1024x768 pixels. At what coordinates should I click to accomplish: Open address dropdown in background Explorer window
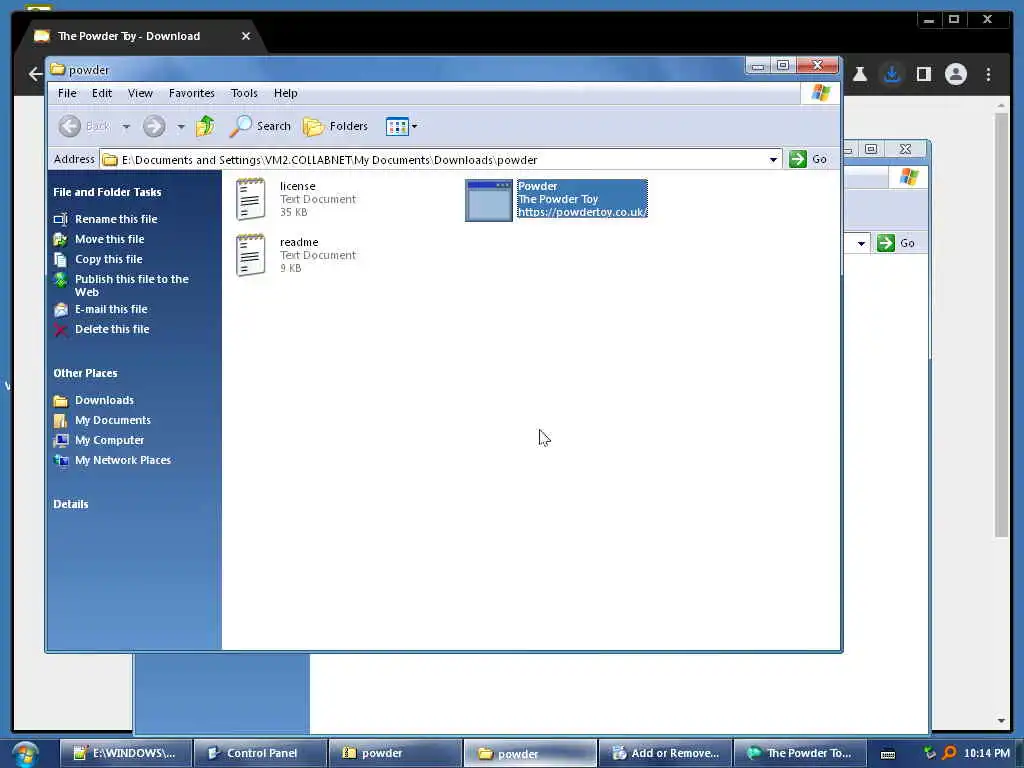pos(861,243)
